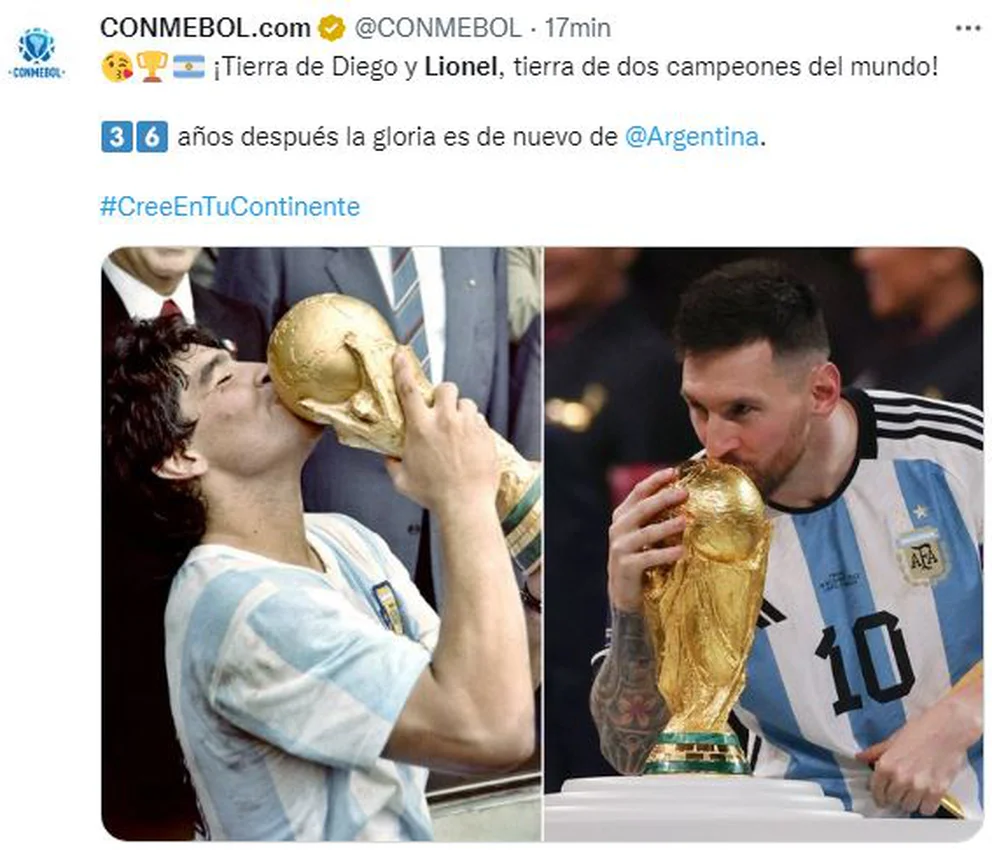The image size is (992, 850).
Task: Click the tweet text about campeones del mundo
Action: click(x=574, y=67)
